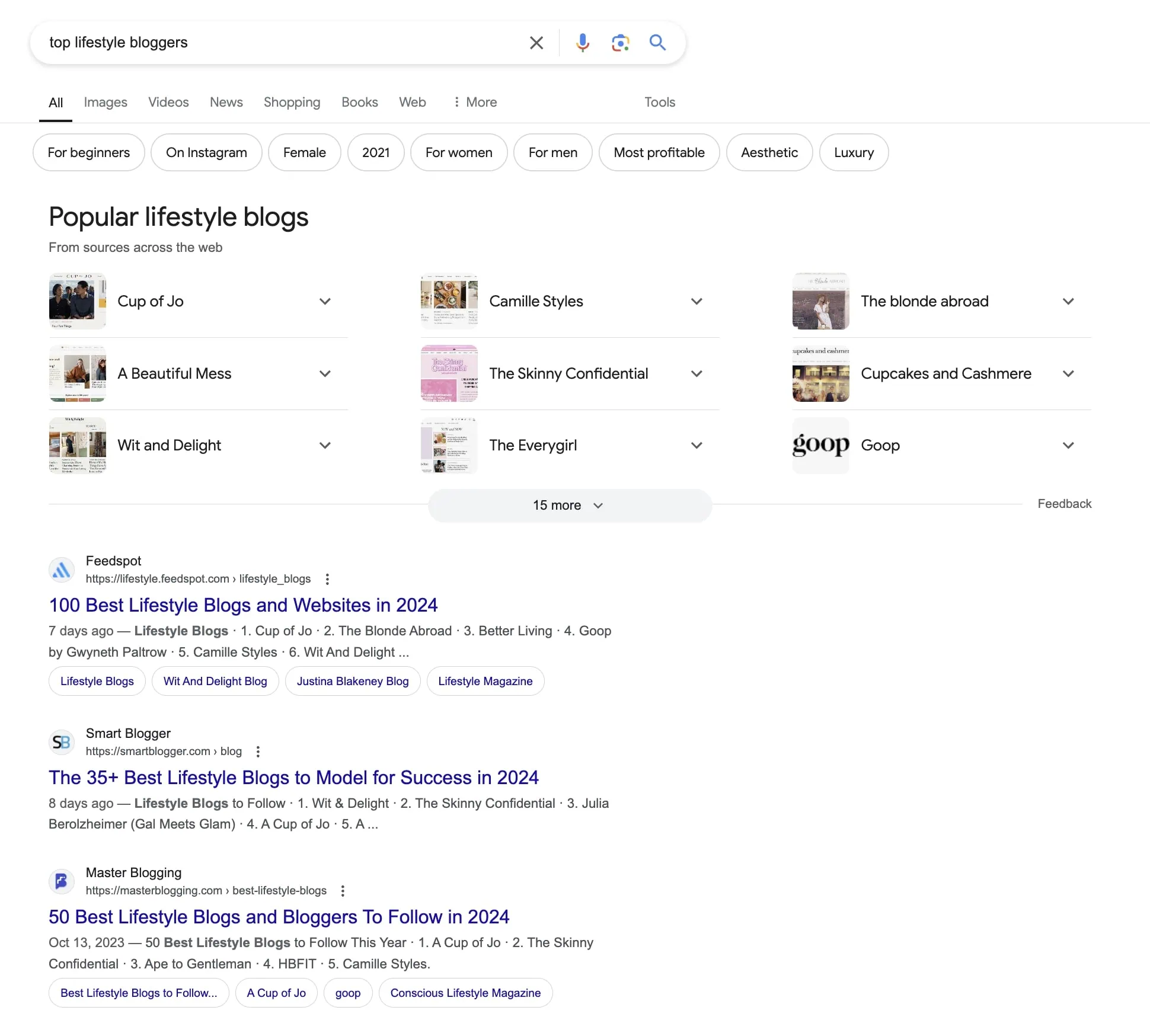
Task: Click The Everygirl thumbnail image
Action: pos(449,445)
